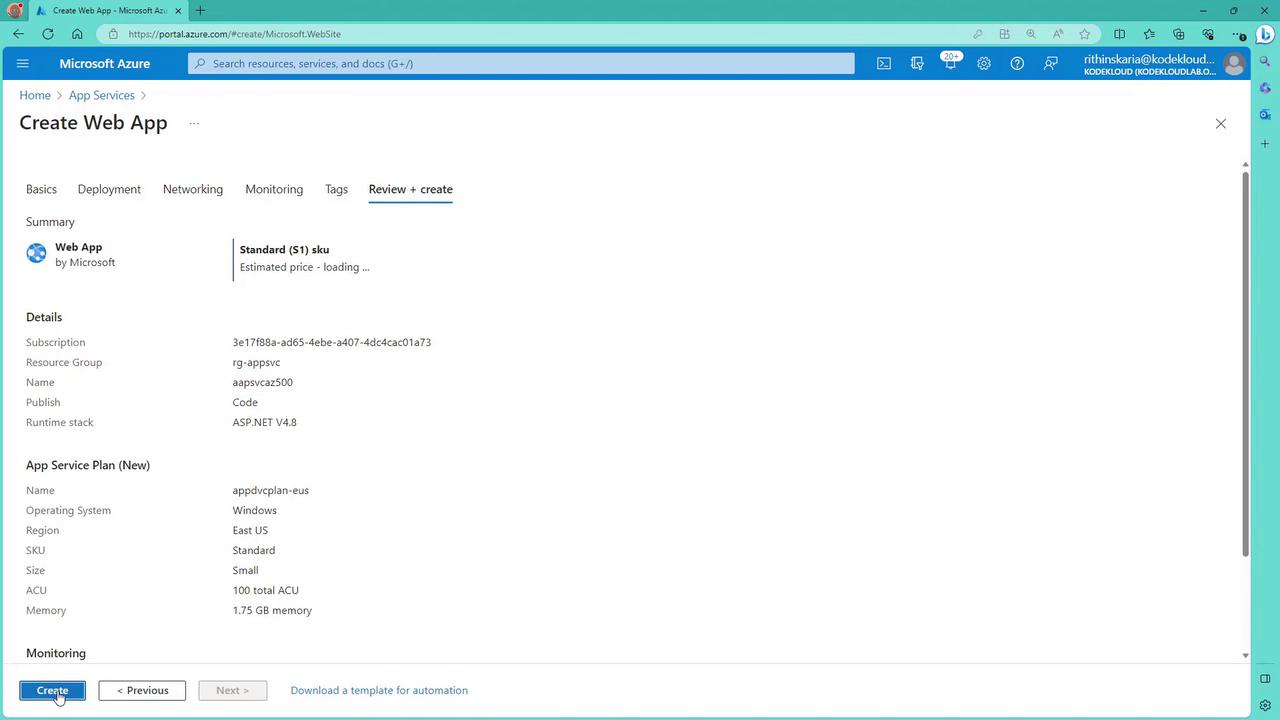Click the East US region value
This screenshot has width=1280, height=720.
coord(250,530)
